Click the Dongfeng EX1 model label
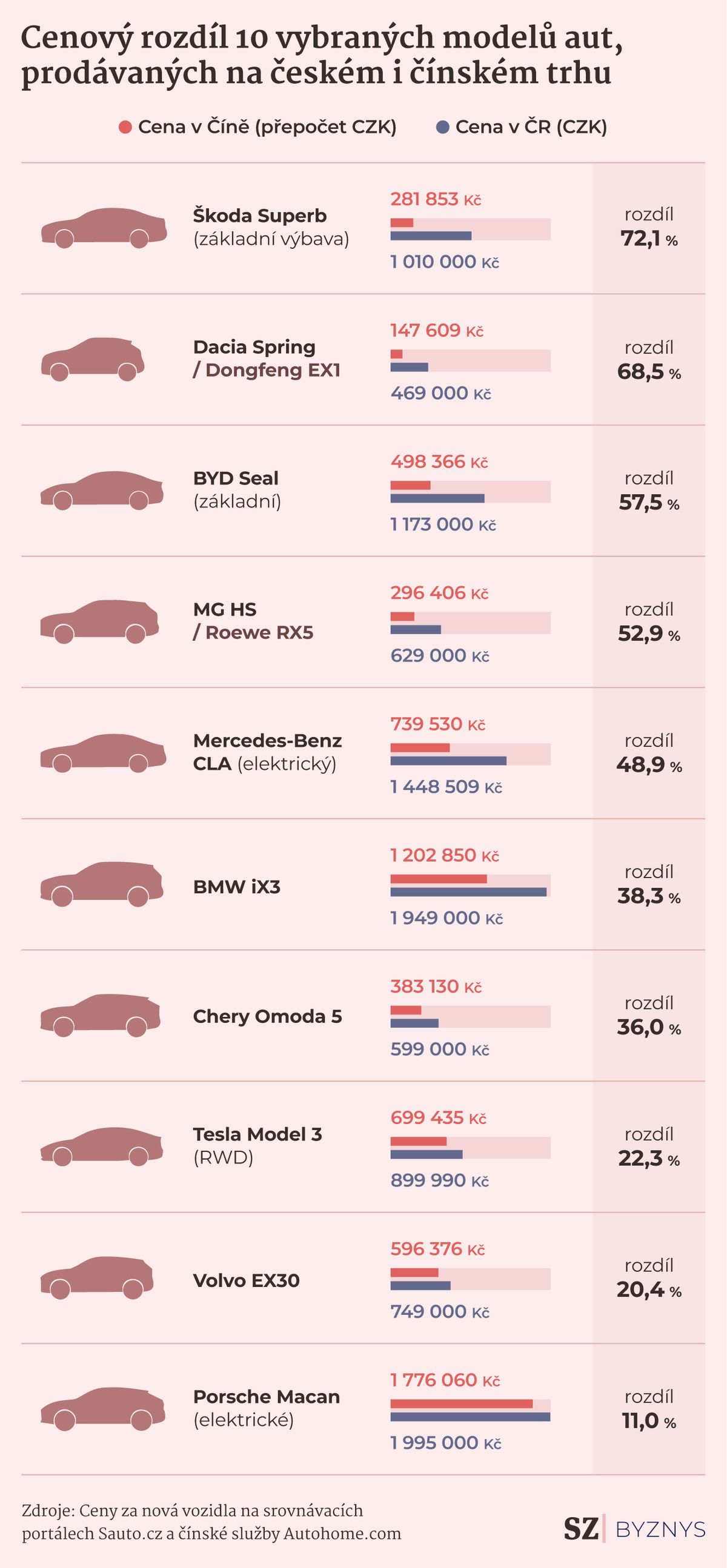The height and width of the screenshot is (1568, 727). pyautogui.click(x=273, y=370)
